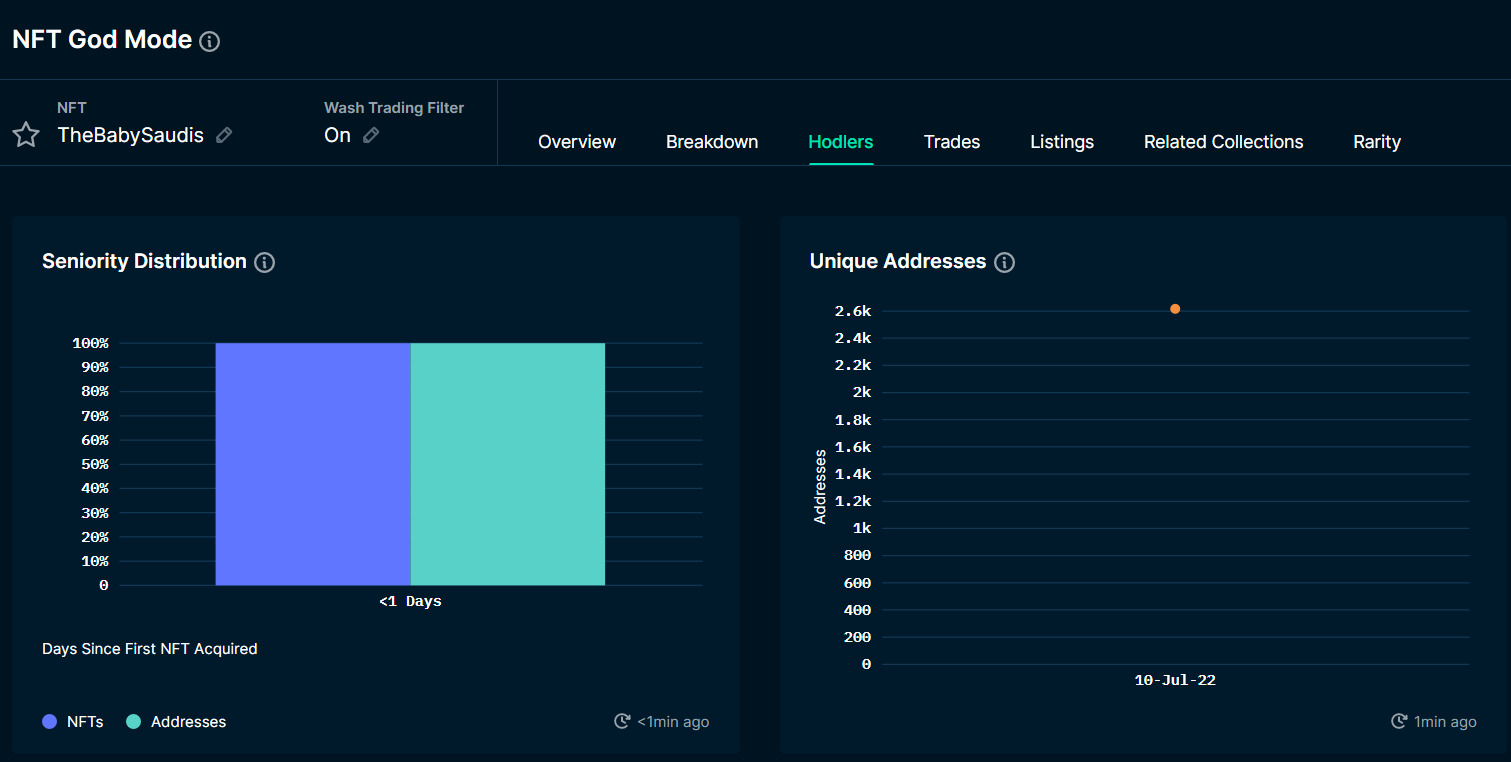Click the vertical Addresses axis title
This screenshot has height=762, width=1511.
(x=820, y=487)
